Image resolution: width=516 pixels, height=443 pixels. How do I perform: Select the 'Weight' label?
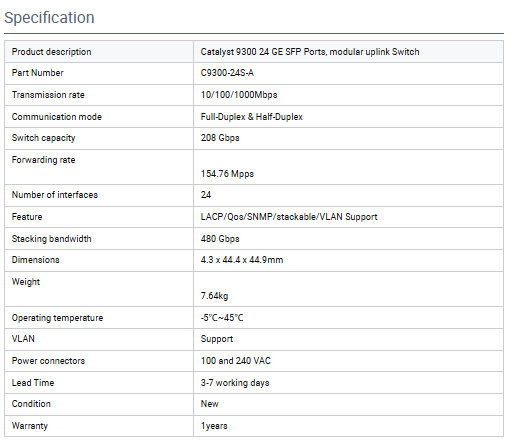pyautogui.click(x=26, y=282)
